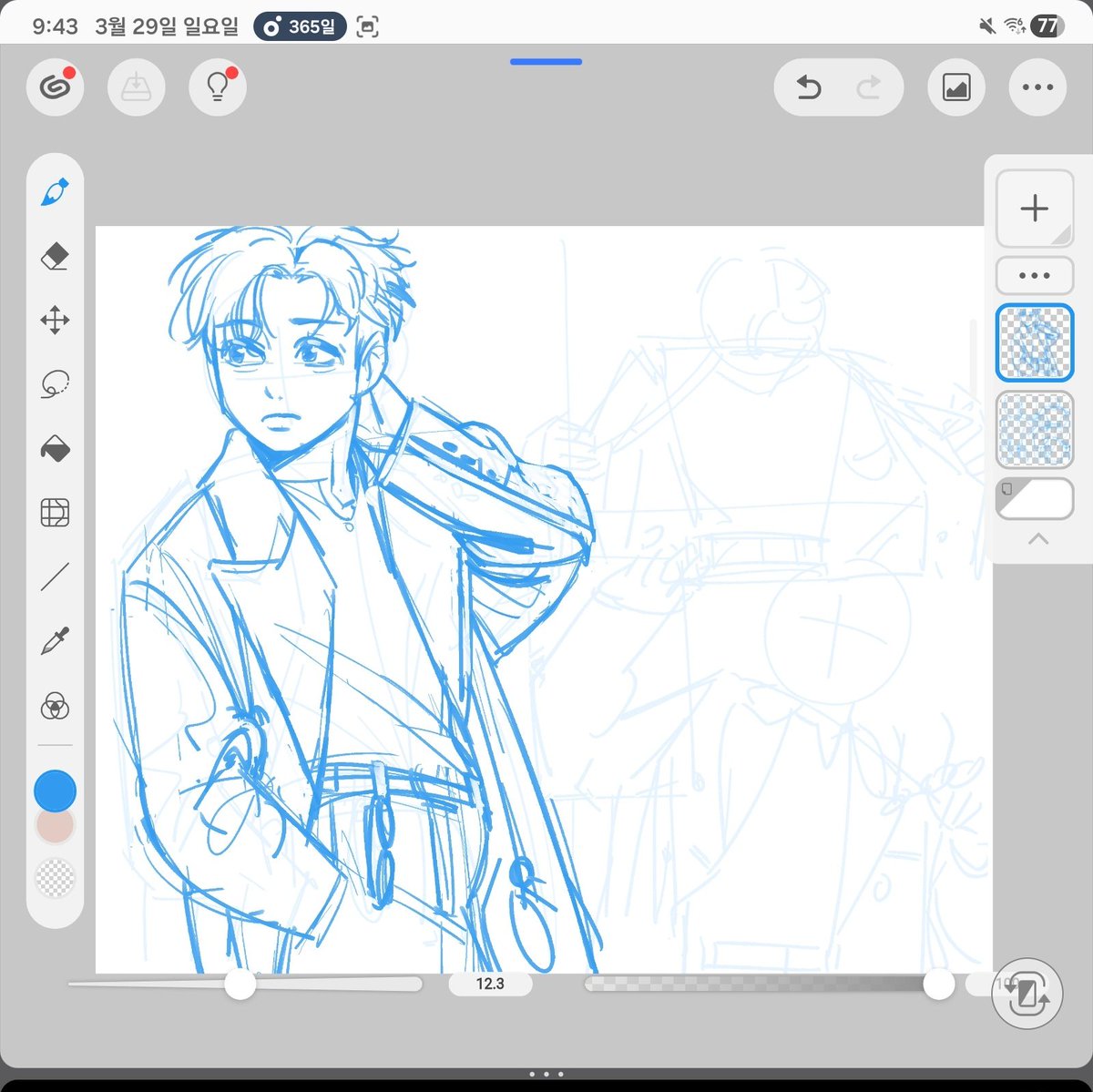
Task: Select the straight Line tool
Action: tap(55, 577)
